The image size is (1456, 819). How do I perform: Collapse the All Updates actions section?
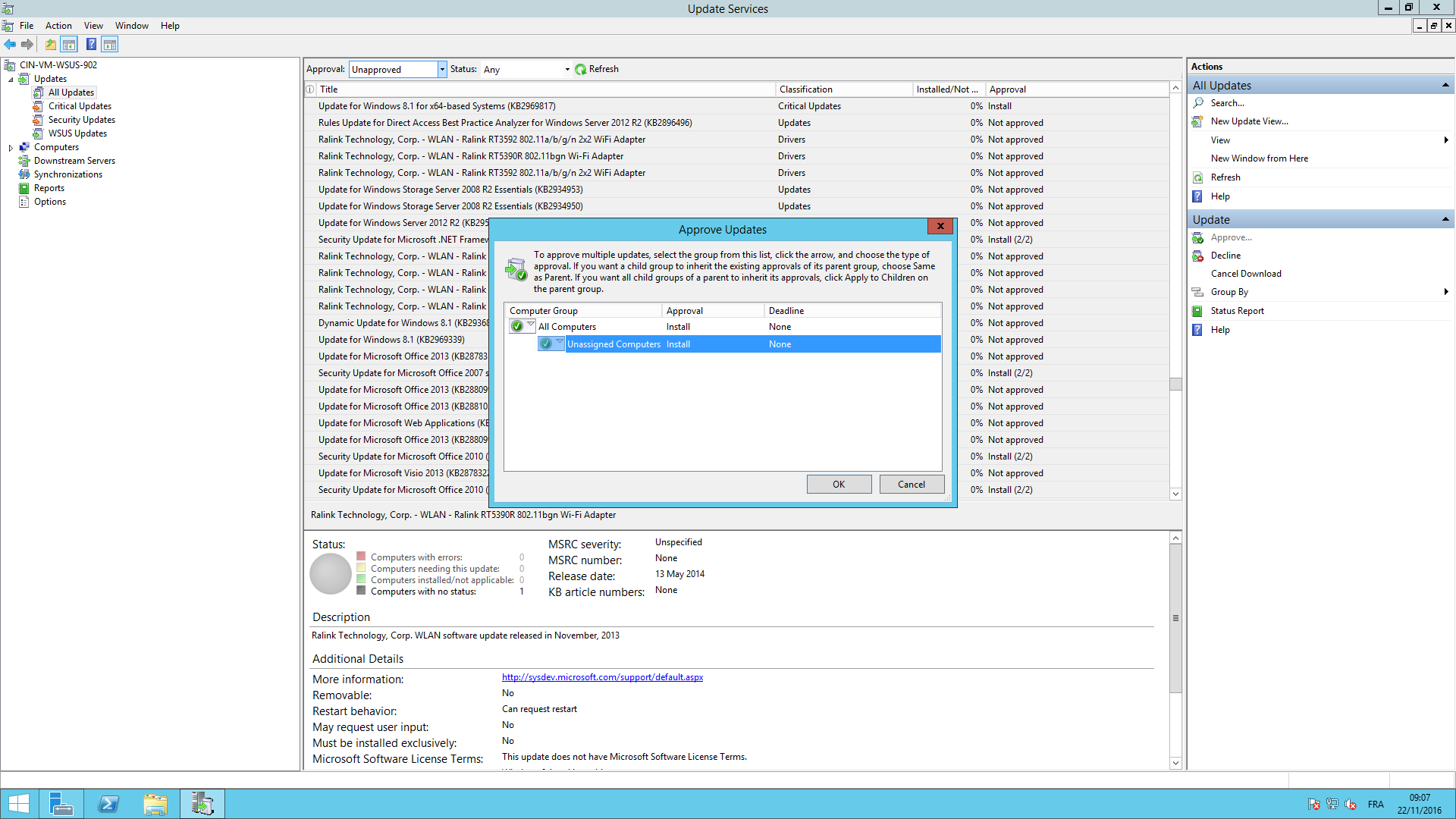tap(1445, 85)
